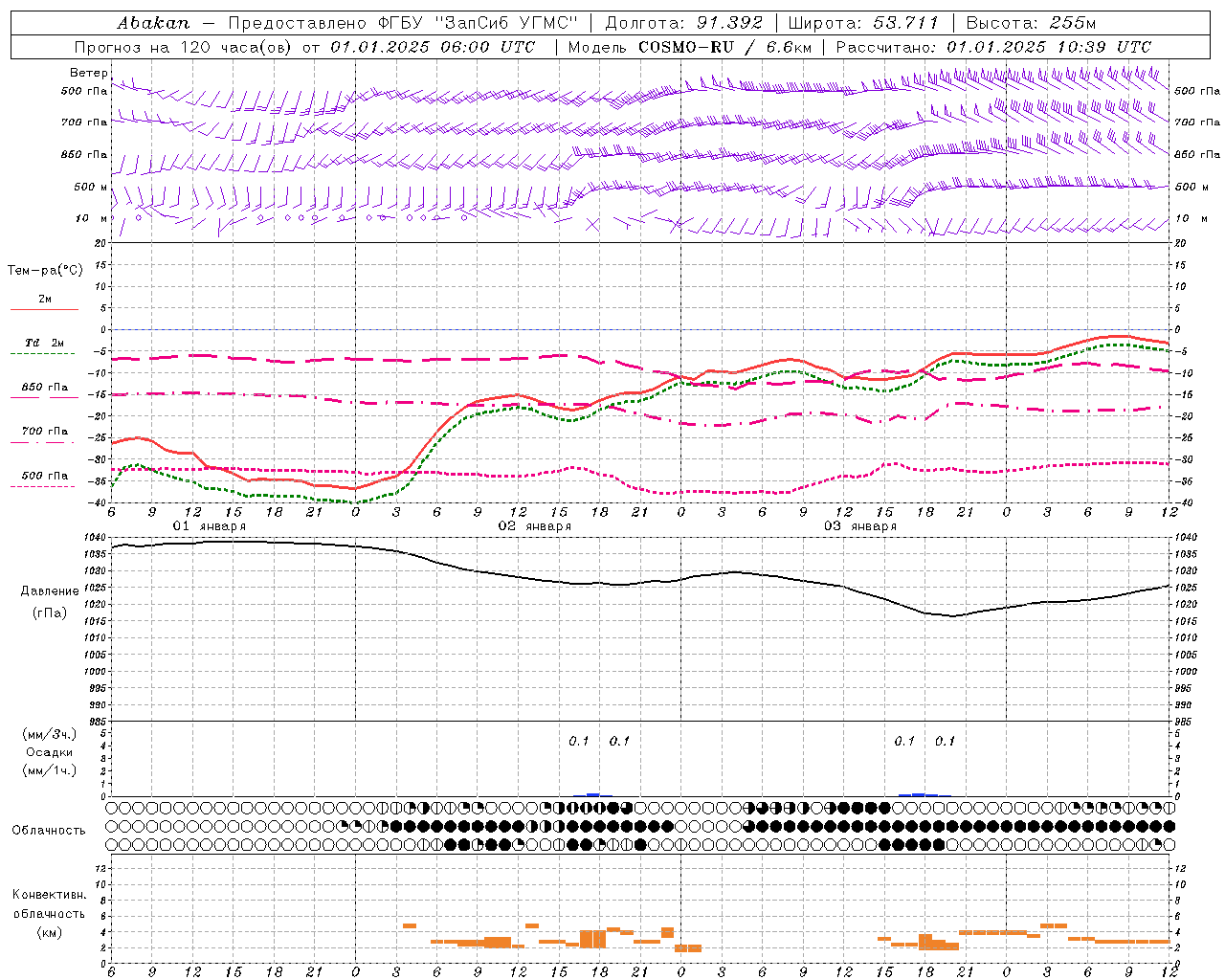This screenshot has height=980, width=1225.
Task: Click '-40' on the left temperature axis
Action: (x=99, y=503)
